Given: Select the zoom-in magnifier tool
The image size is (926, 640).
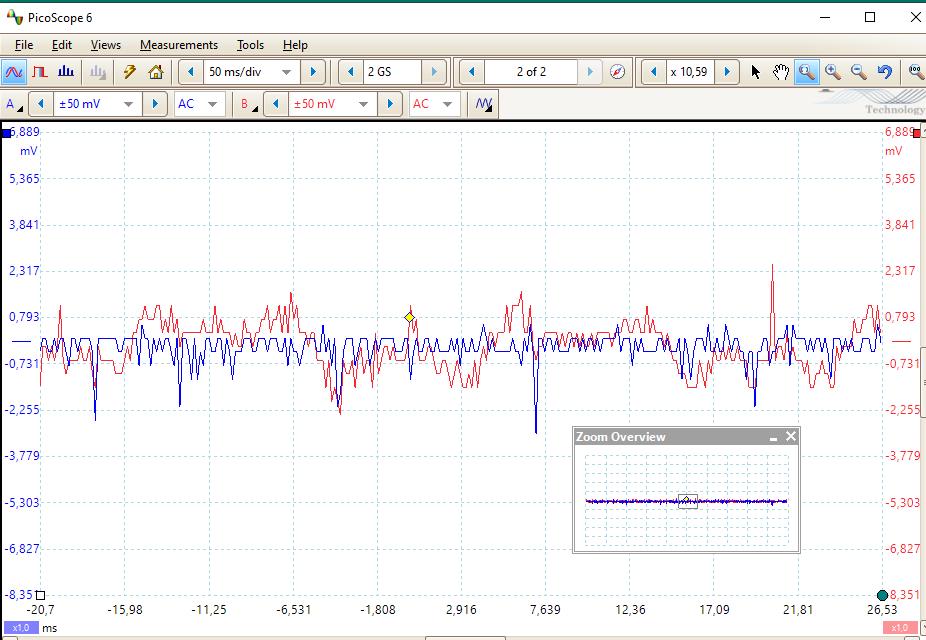Looking at the screenshot, I should (x=833, y=72).
